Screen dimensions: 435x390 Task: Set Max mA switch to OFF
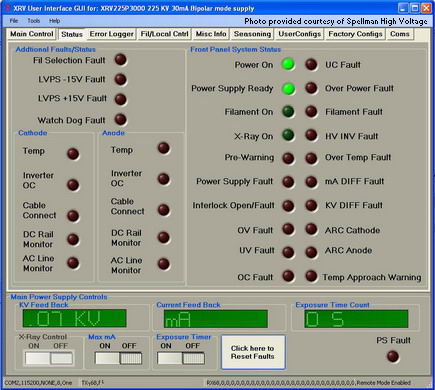131,358
